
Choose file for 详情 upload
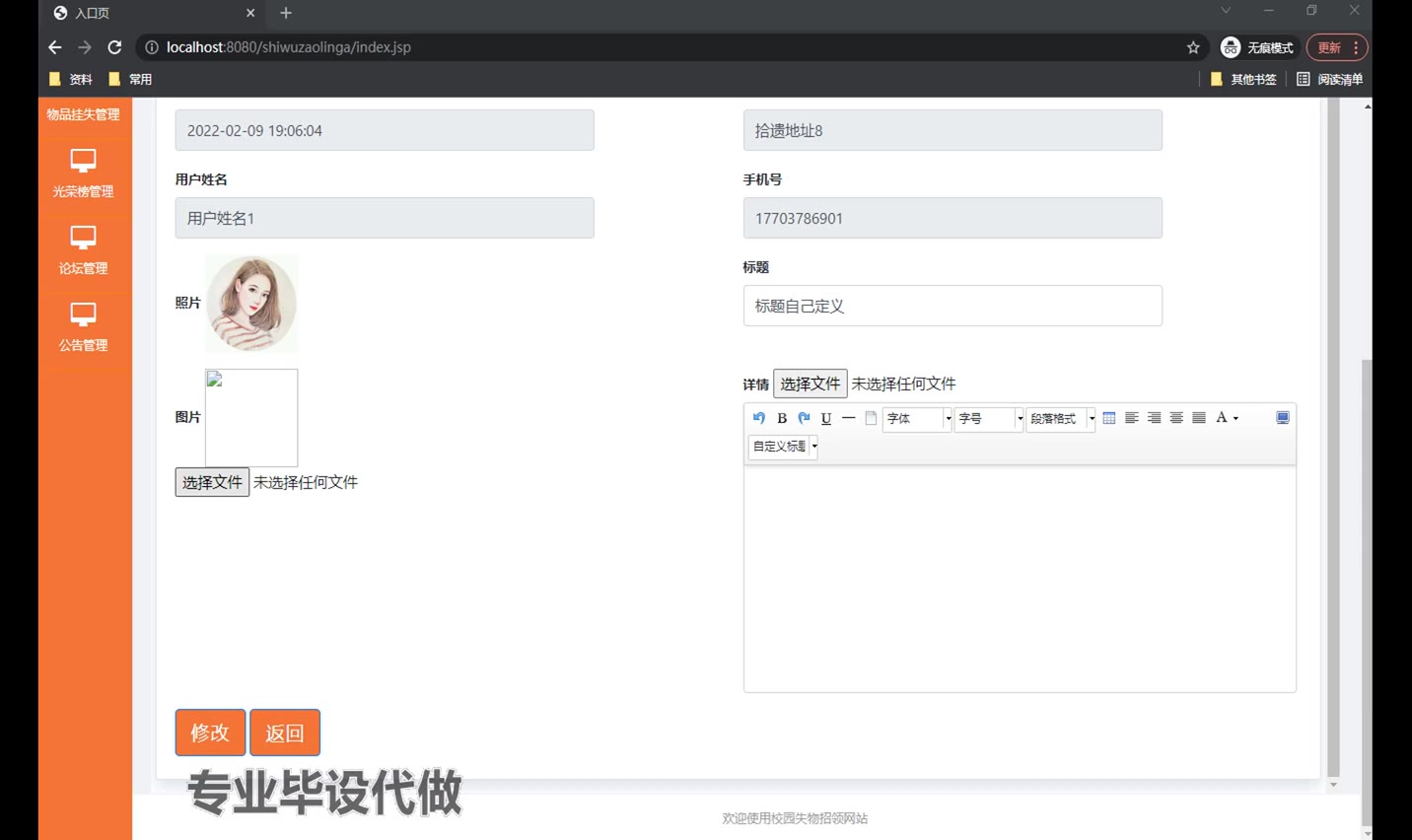(811, 384)
